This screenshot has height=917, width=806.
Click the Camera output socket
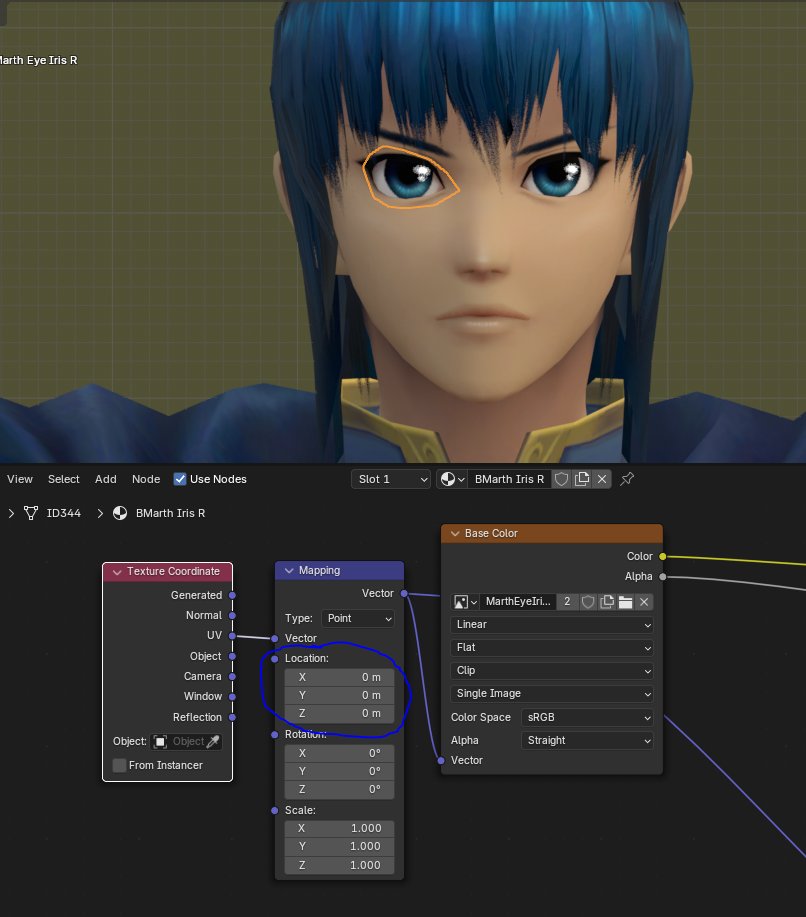coord(232,676)
